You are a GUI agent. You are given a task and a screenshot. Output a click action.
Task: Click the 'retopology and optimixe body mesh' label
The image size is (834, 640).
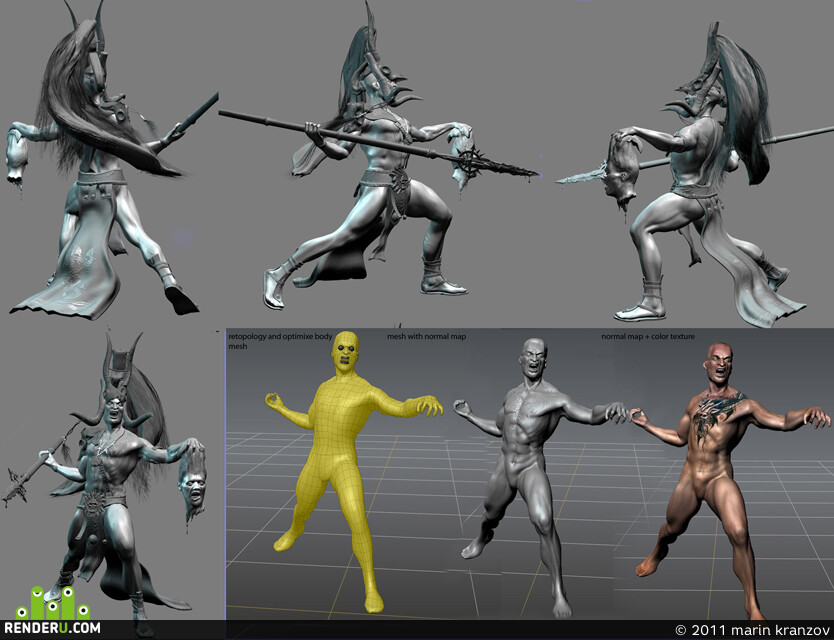tap(280, 341)
